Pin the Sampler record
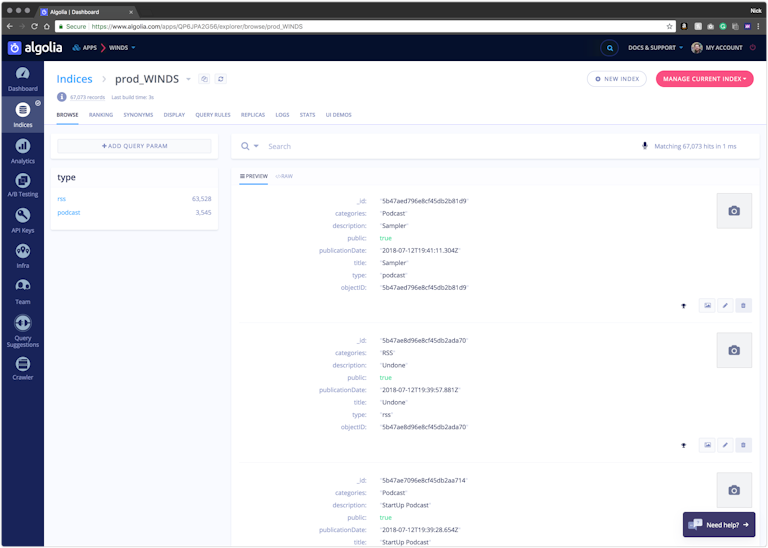The width and height of the screenshot is (768, 548). pyautogui.click(x=684, y=306)
